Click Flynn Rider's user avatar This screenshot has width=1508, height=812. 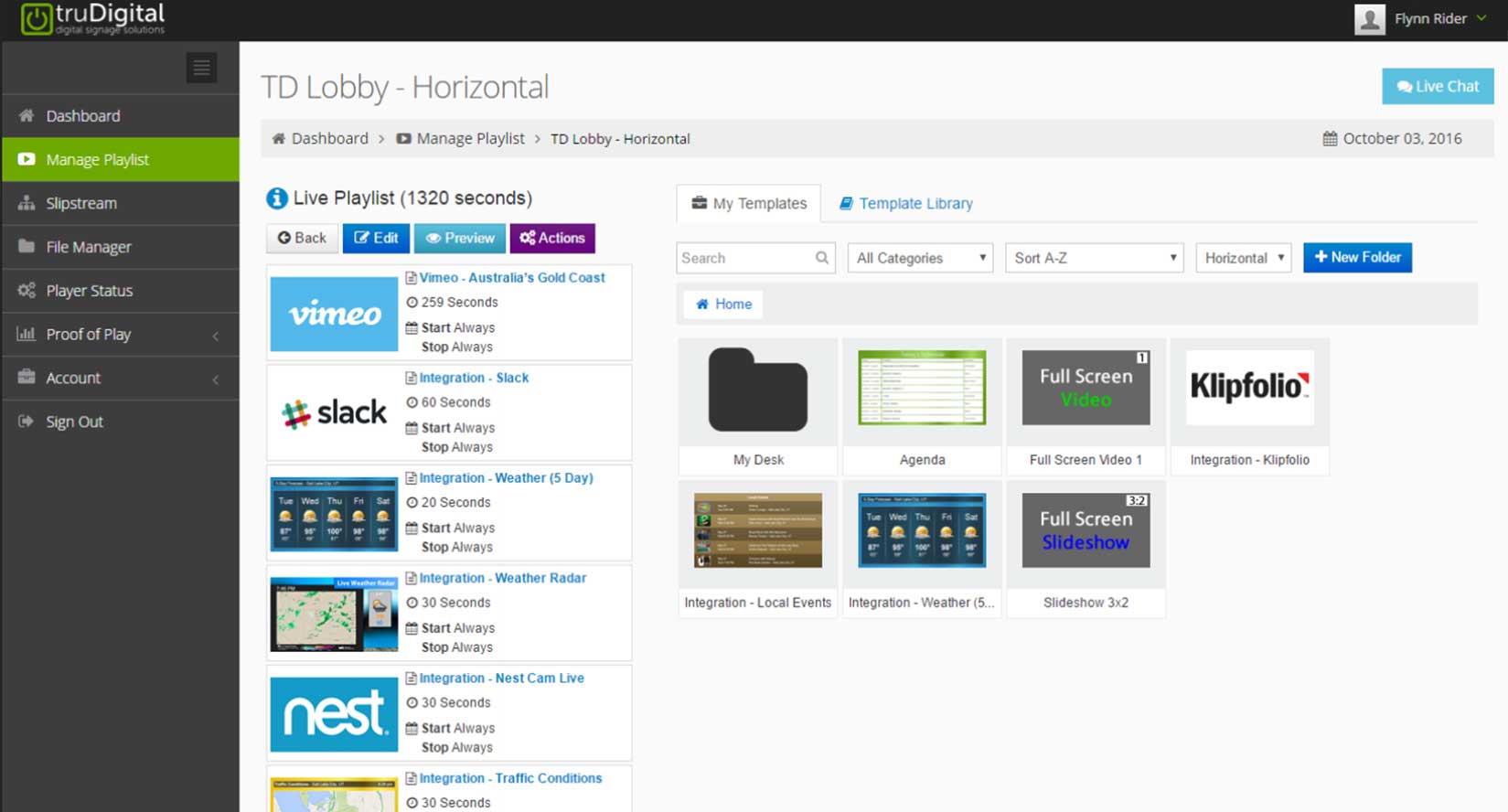(1369, 19)
